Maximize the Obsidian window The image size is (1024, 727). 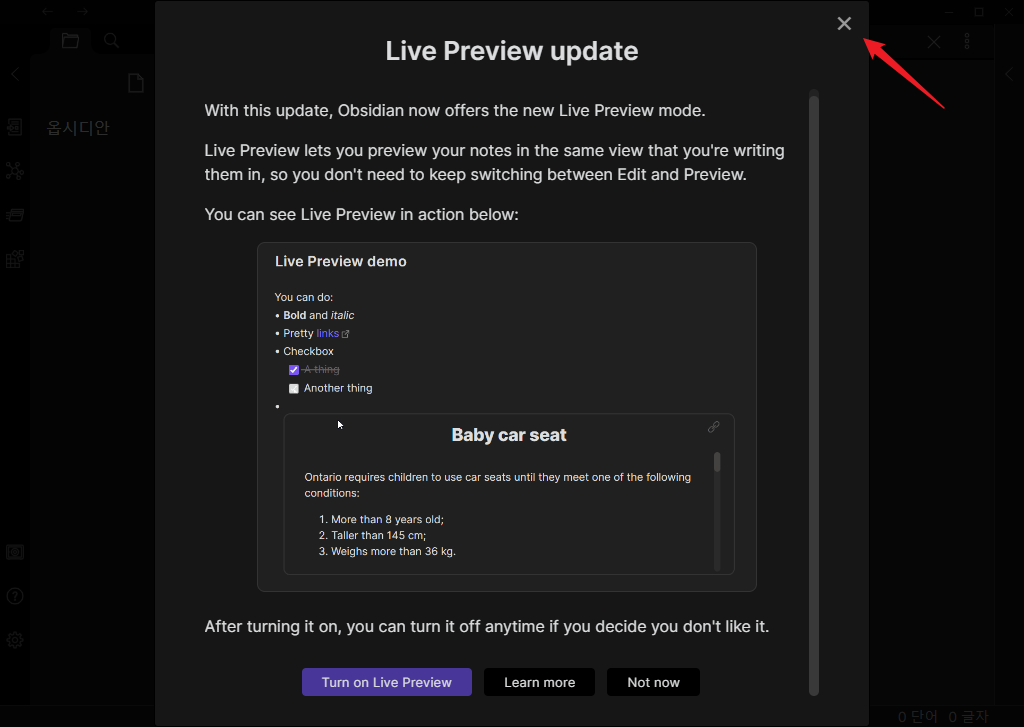point(979,12)
